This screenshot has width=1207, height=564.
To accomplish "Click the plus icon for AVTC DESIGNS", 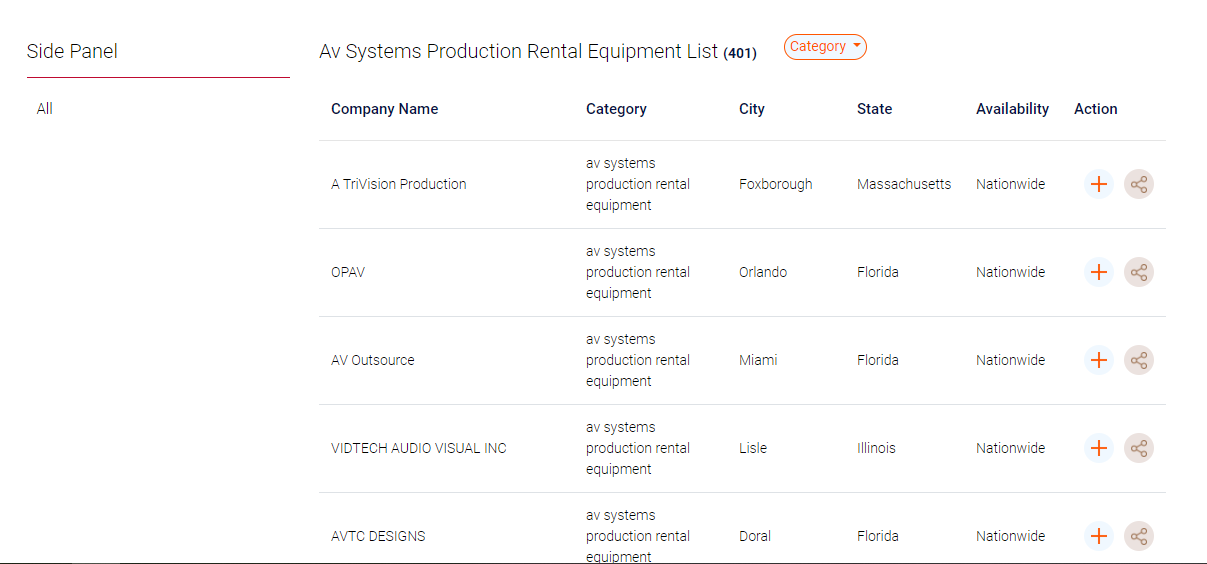I will (x=1098, y=536).
